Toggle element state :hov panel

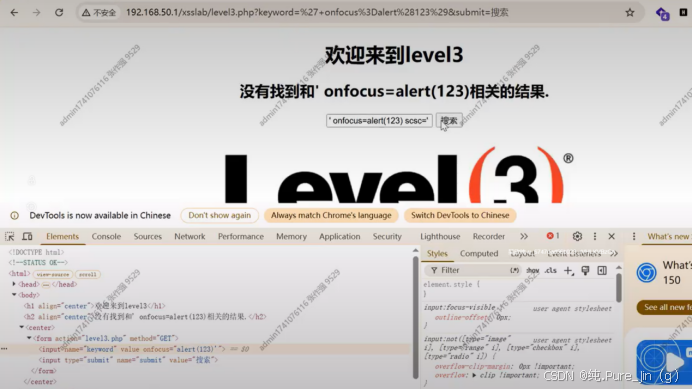(x=533, y=270)
